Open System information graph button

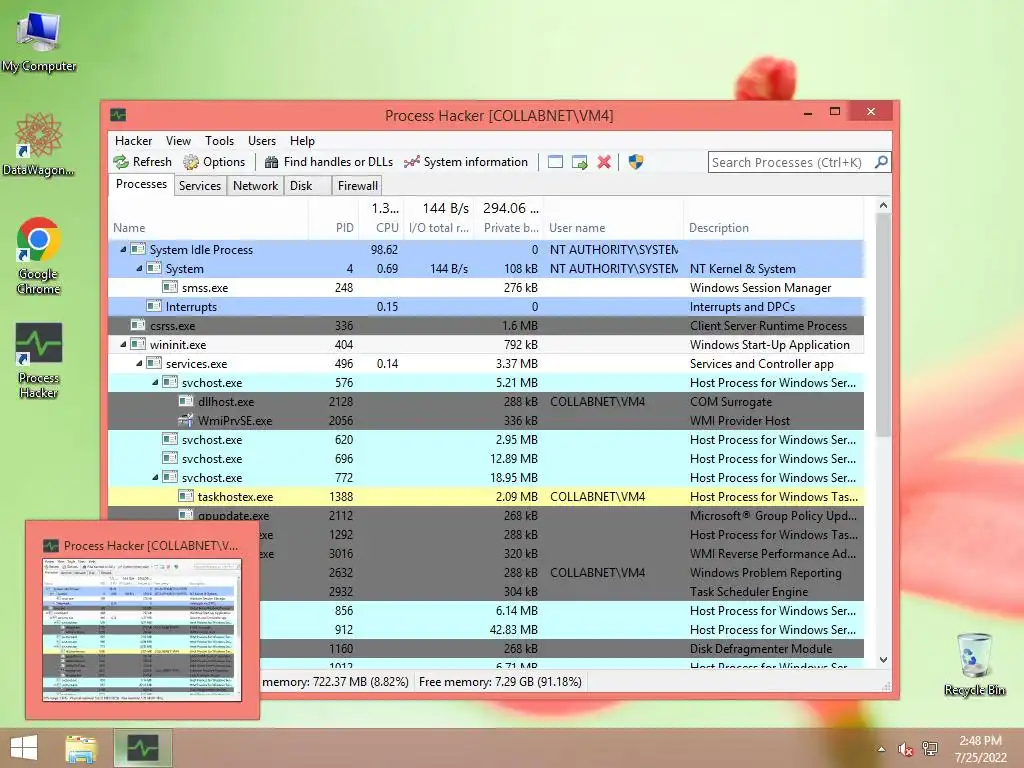pyautogui.click(x=466, y=162)
